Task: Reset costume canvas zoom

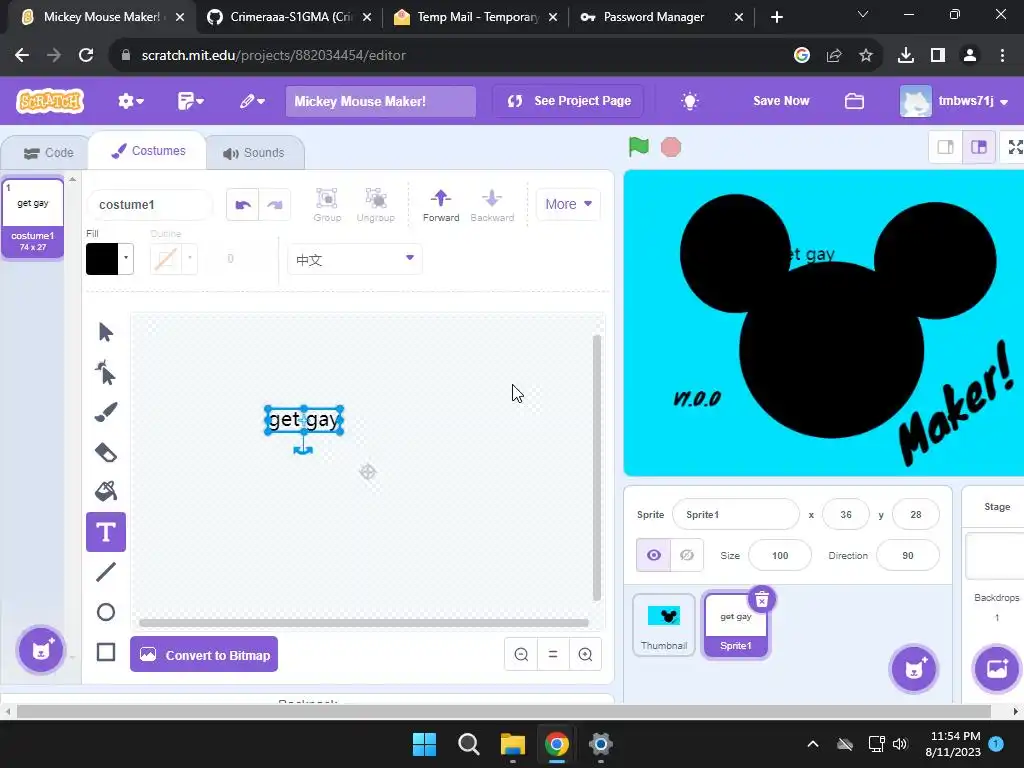Action: coord(552,654)
